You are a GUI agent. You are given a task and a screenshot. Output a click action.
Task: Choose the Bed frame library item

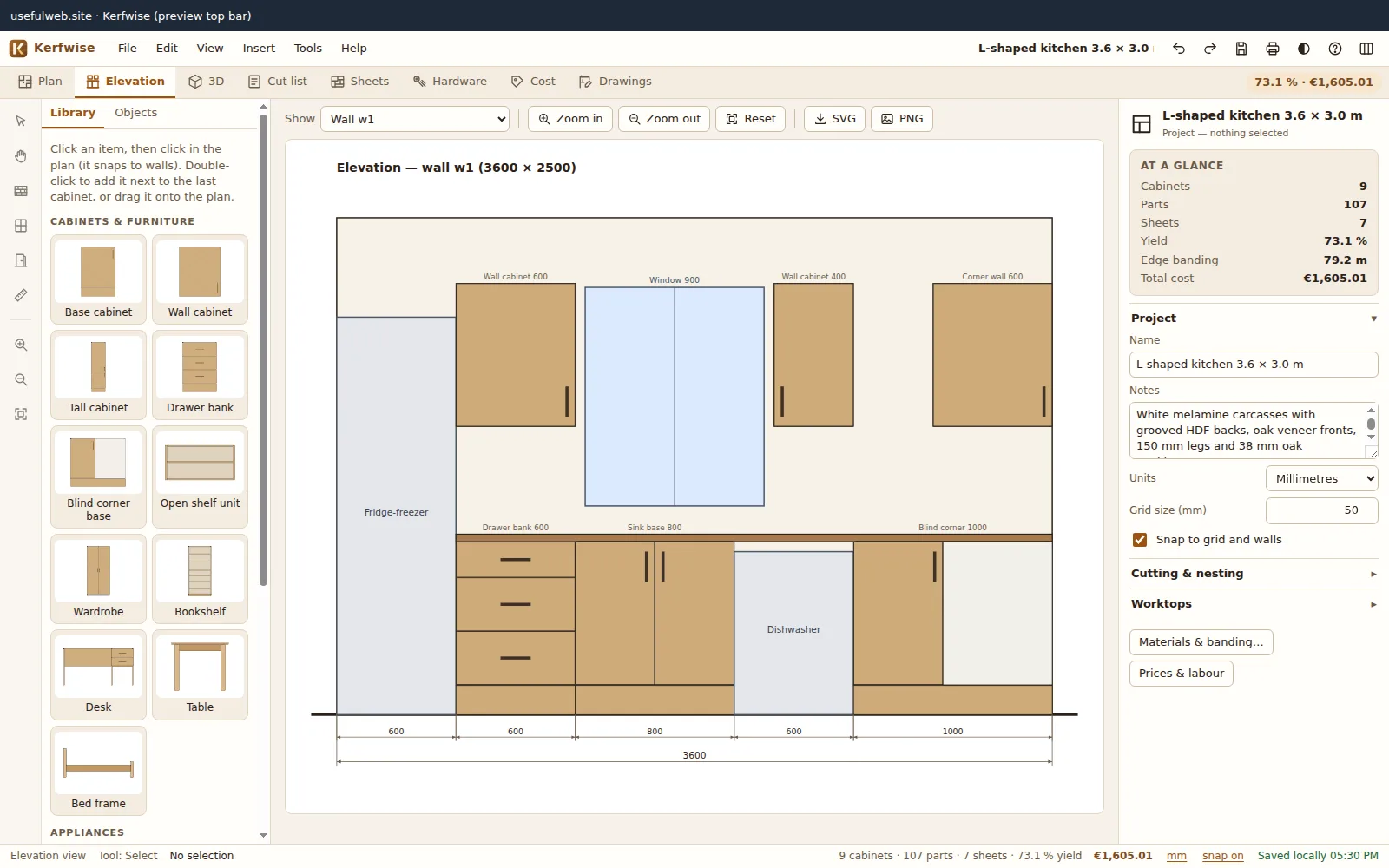click(98, 771)
